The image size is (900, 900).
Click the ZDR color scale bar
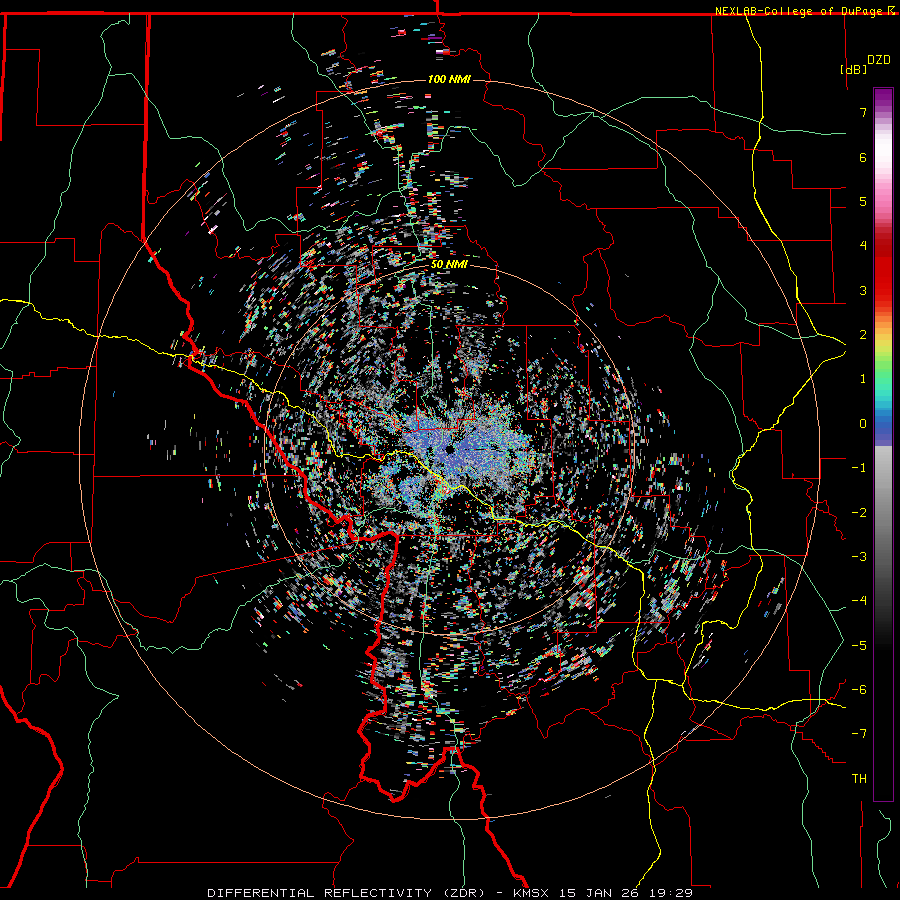tap(883, 444)
